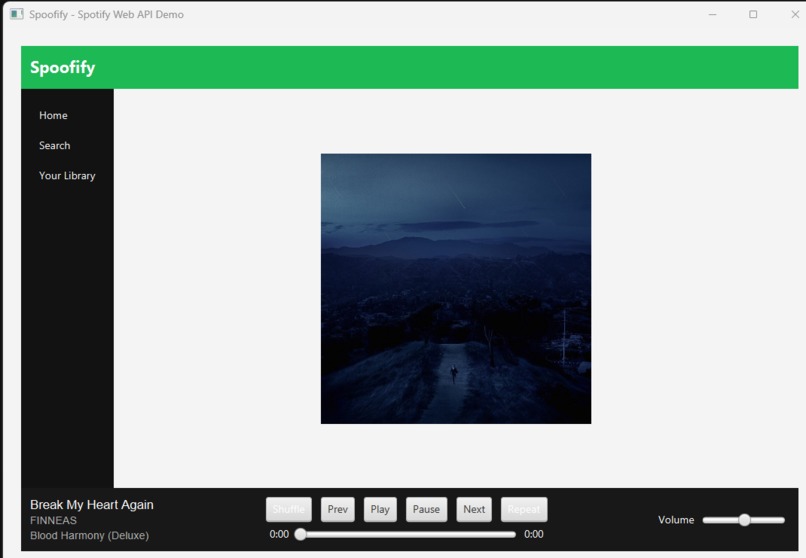The height and width of the screenshot is (558, 806).
Task: Toggle the Shuffle button
Action: click(x=289, y=509)
